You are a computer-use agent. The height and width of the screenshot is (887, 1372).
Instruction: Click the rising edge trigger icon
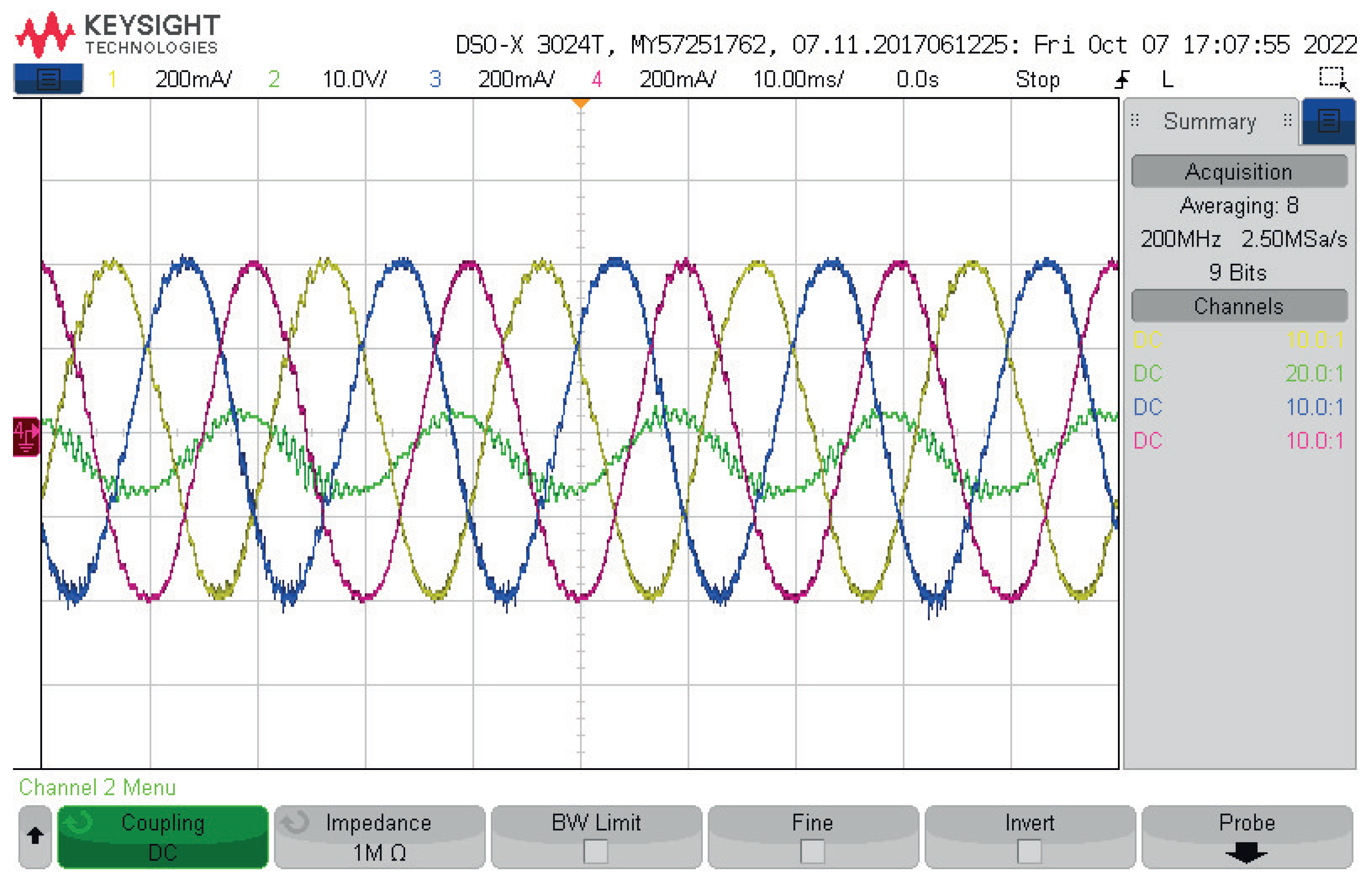pyautogui.click(x=1121, y=79)
